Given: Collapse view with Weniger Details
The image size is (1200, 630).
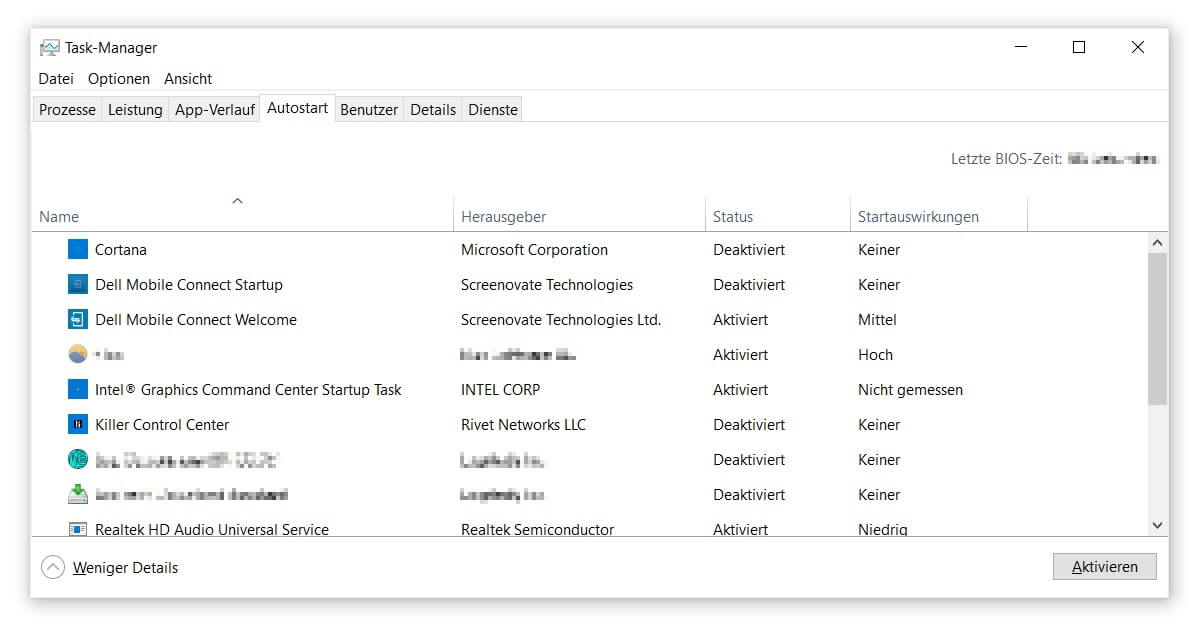Looking at the screenshot, I should tap(110, 567).
